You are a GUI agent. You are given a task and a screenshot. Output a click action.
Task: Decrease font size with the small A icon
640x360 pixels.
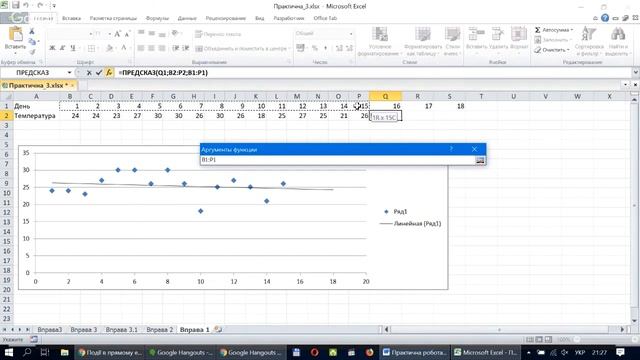click(127, 34)
